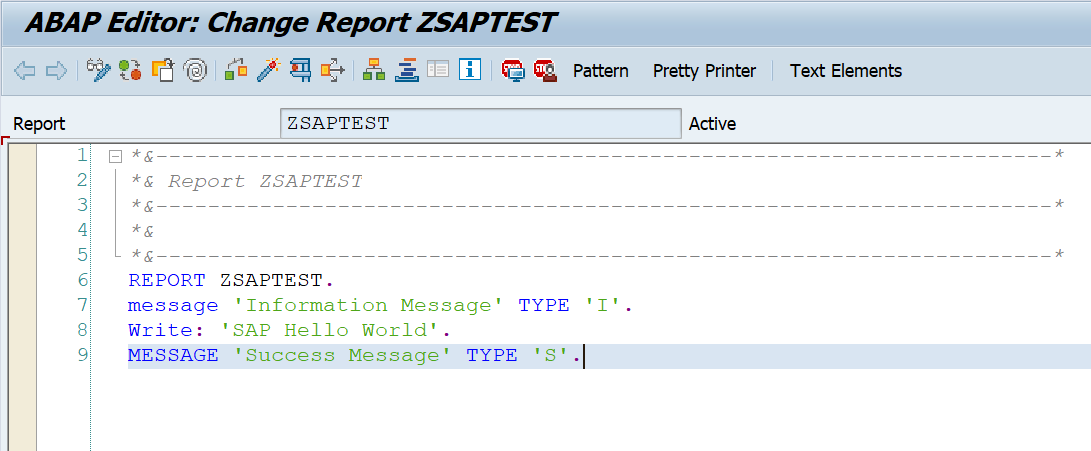1091x451 pixels.
Task: Click the Pattern button
Action: [x=601, y=71]
